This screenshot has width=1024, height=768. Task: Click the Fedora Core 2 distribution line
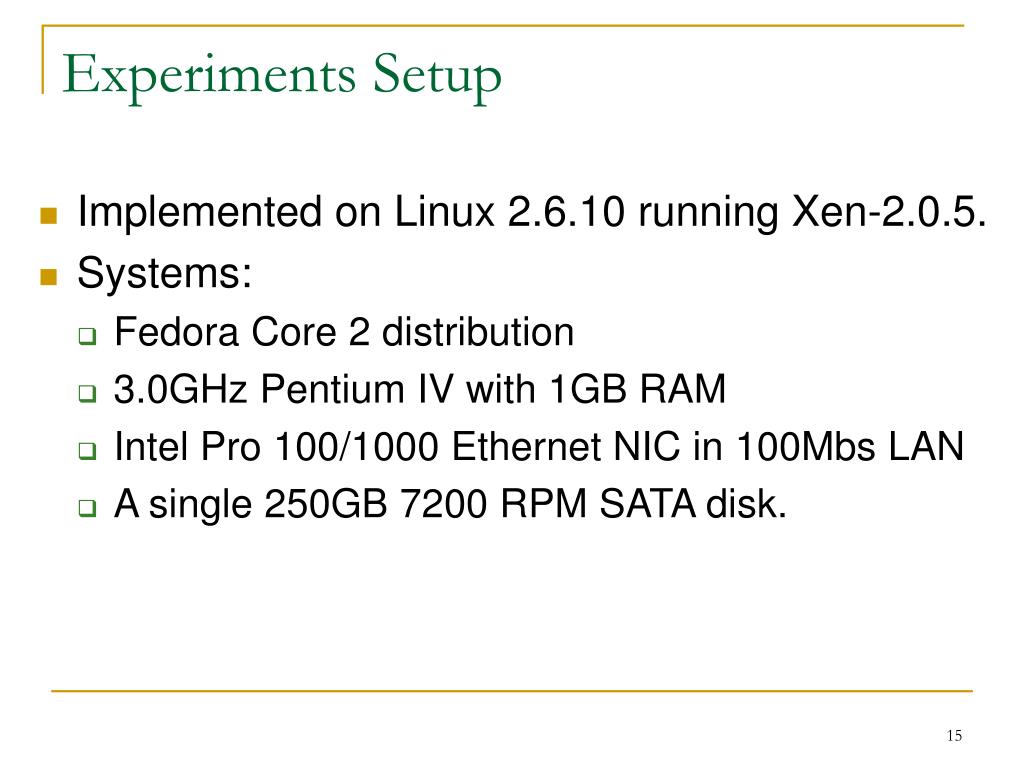click(x=344, y=332)
